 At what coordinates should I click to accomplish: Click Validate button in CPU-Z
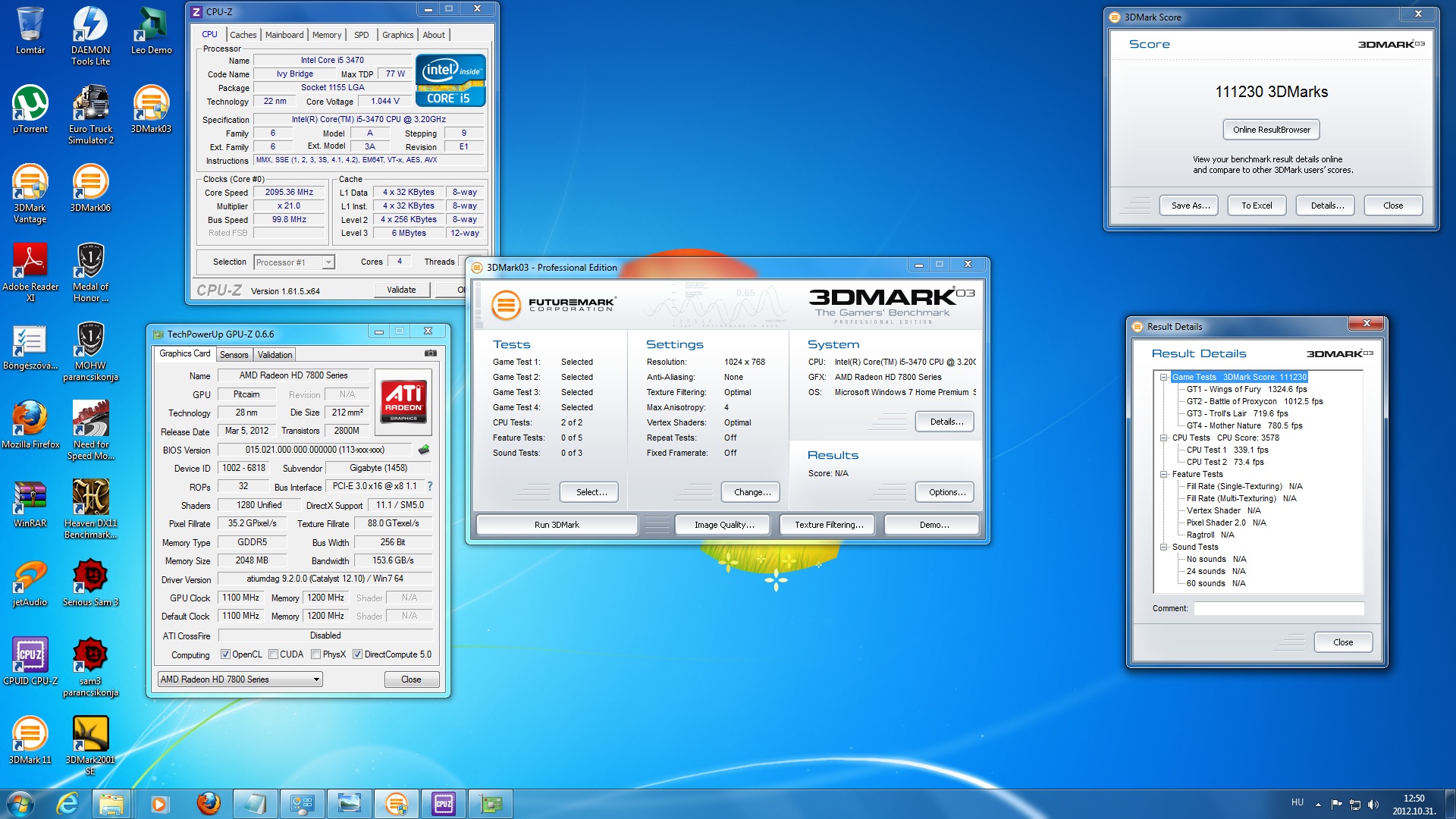(x=401, y=290)
